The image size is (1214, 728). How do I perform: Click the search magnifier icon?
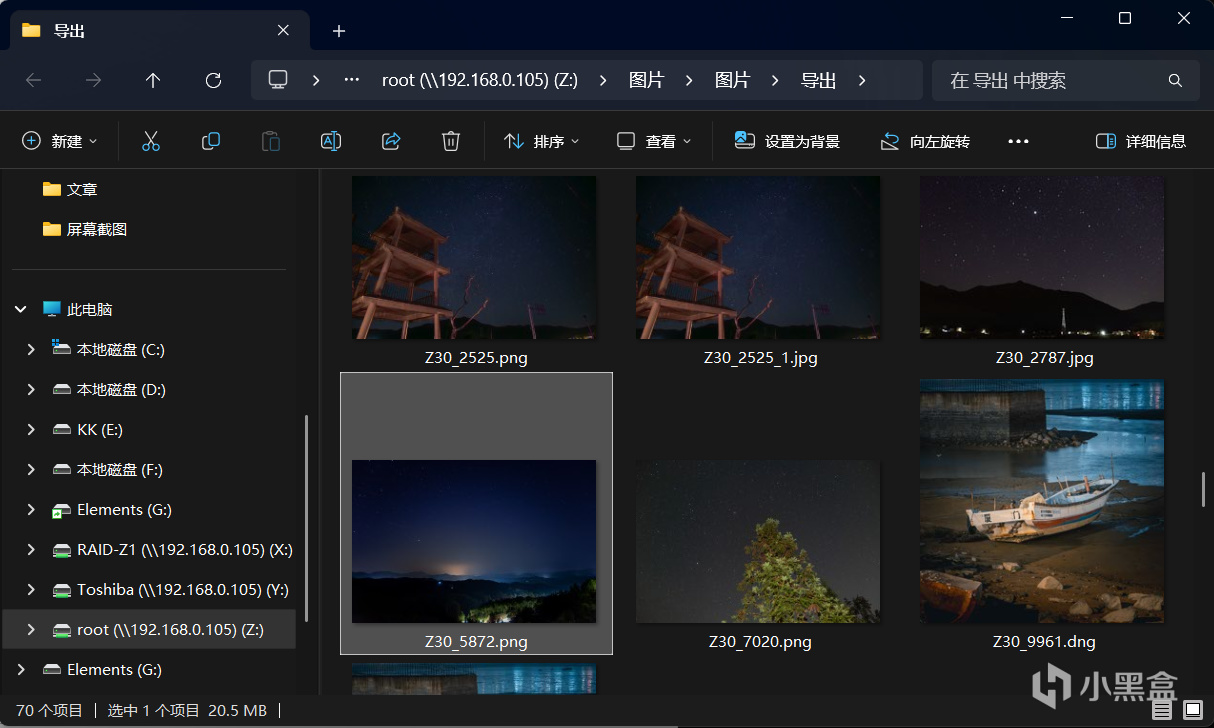(x=1175, y=80)
